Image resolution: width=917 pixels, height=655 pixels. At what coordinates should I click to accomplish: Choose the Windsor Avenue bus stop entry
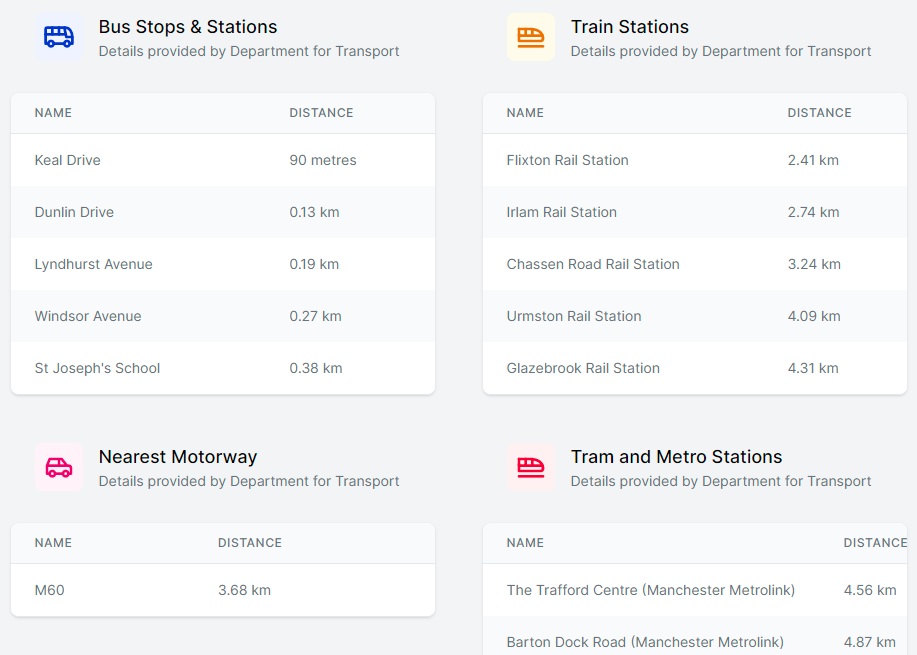pyautogui.click(x=88, y=316)
